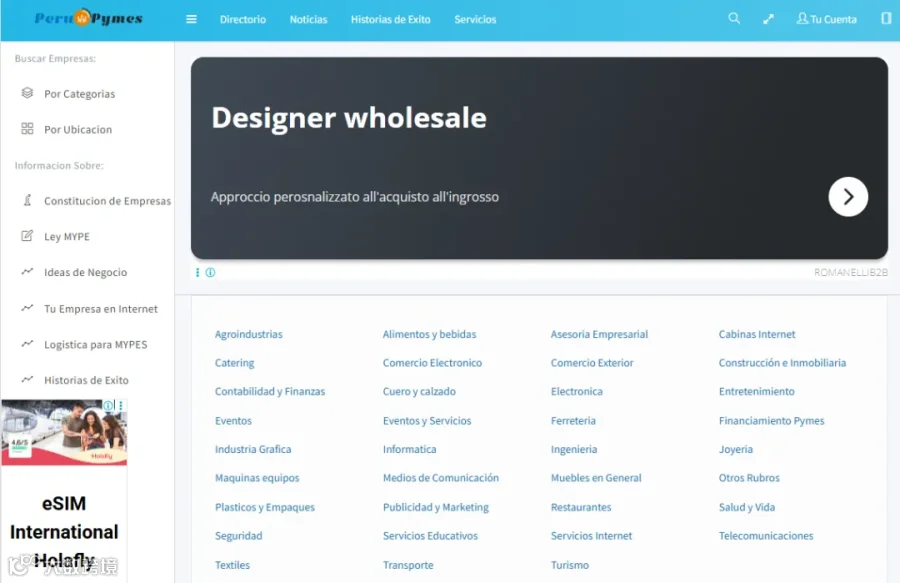
Task: Click the Holafly eSIM ad image
Action: (64, 432)
